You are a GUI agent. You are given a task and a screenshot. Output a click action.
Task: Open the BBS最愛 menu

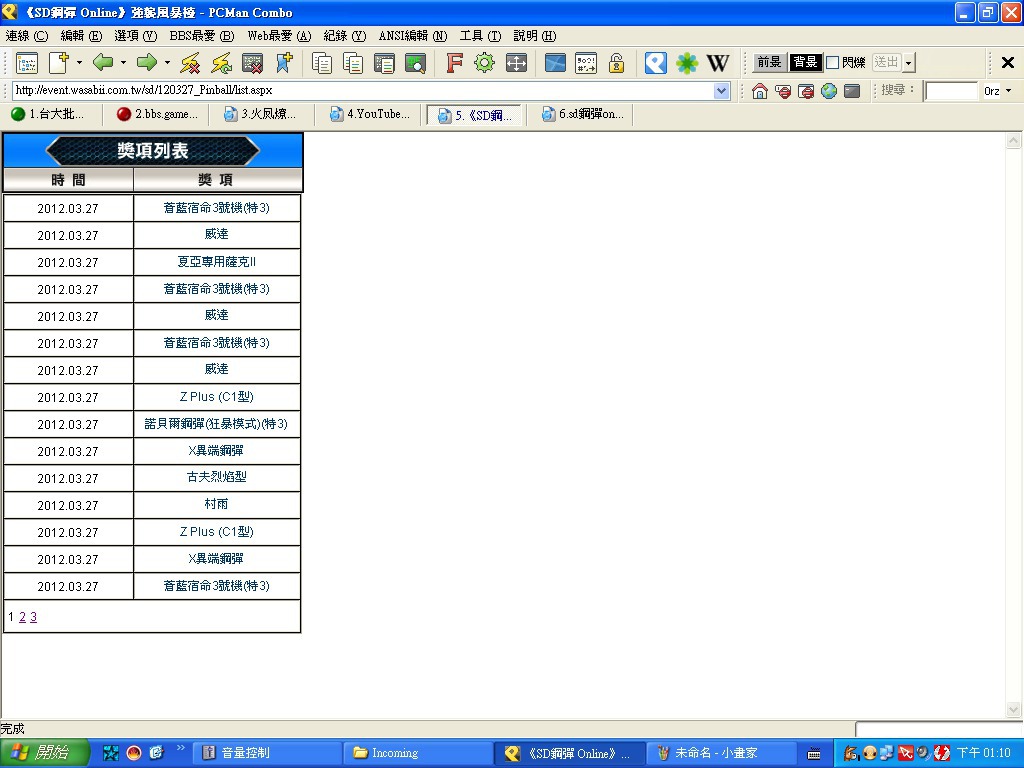tap(201, 36)
